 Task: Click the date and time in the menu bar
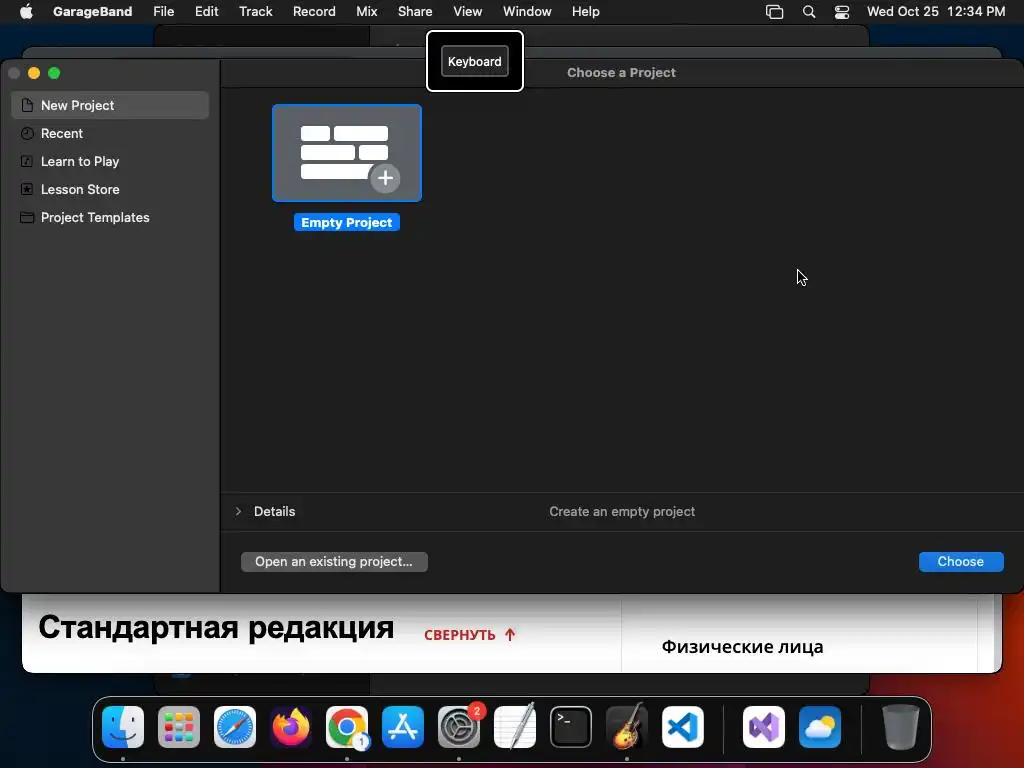pyautogui.click(x=936, y=12)
